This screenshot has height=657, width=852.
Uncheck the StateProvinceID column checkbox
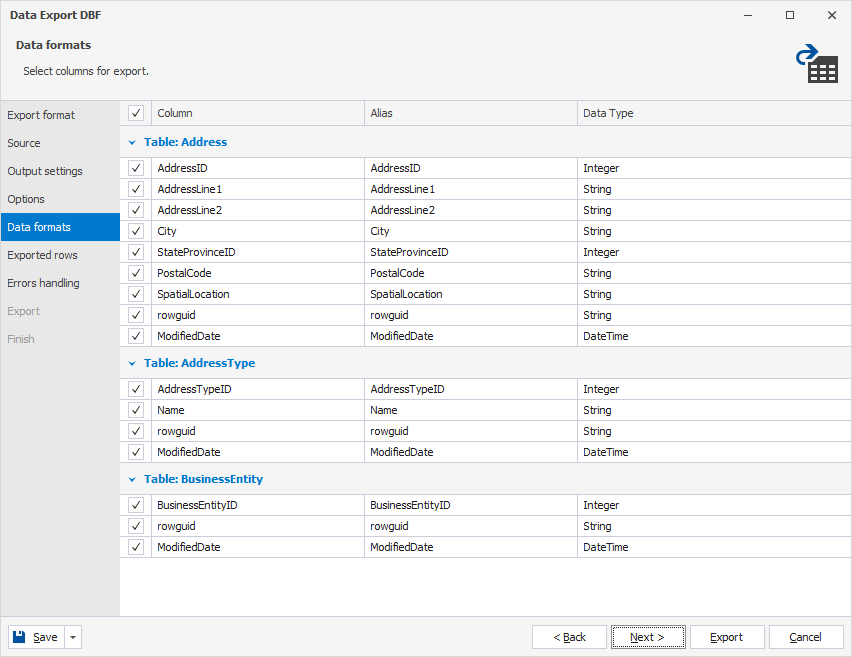click(x=136, y=252)
